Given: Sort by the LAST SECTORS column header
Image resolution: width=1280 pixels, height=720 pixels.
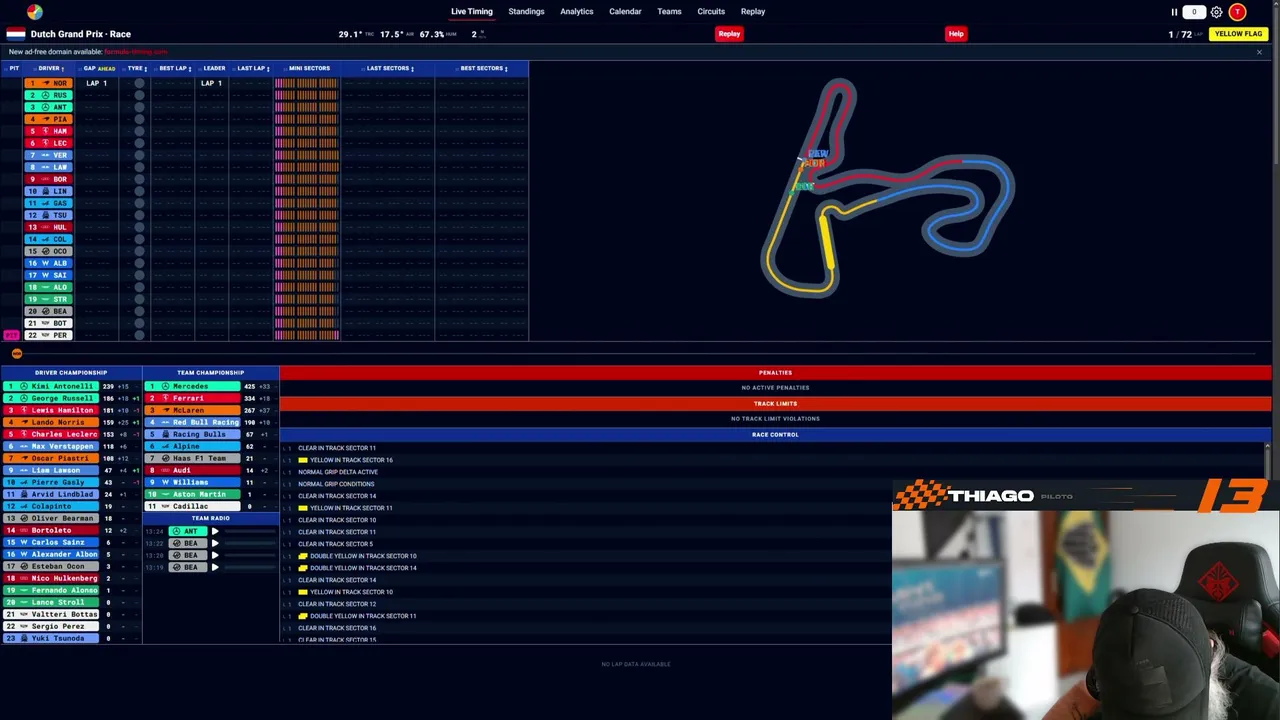Looking at the screenshot, I should [389, 68].
